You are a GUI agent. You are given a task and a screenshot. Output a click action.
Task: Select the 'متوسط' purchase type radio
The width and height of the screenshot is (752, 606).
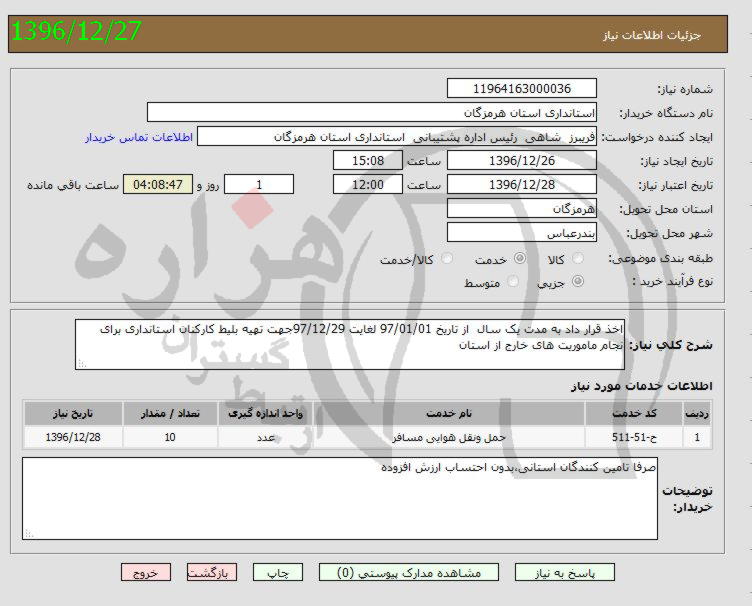(x=513, y=281)
